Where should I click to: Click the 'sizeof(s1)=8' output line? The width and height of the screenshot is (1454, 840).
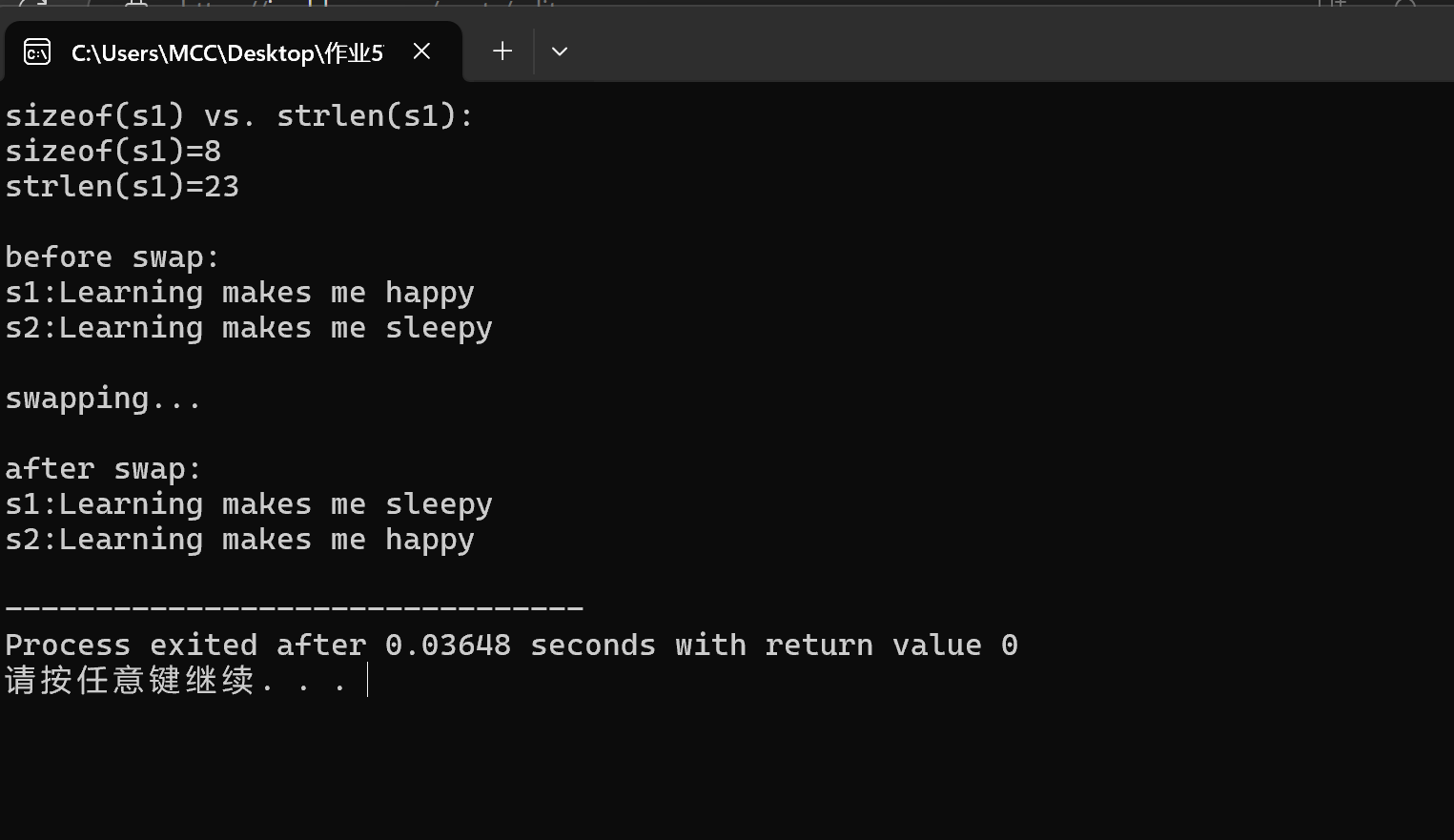(x=113, y=152)
